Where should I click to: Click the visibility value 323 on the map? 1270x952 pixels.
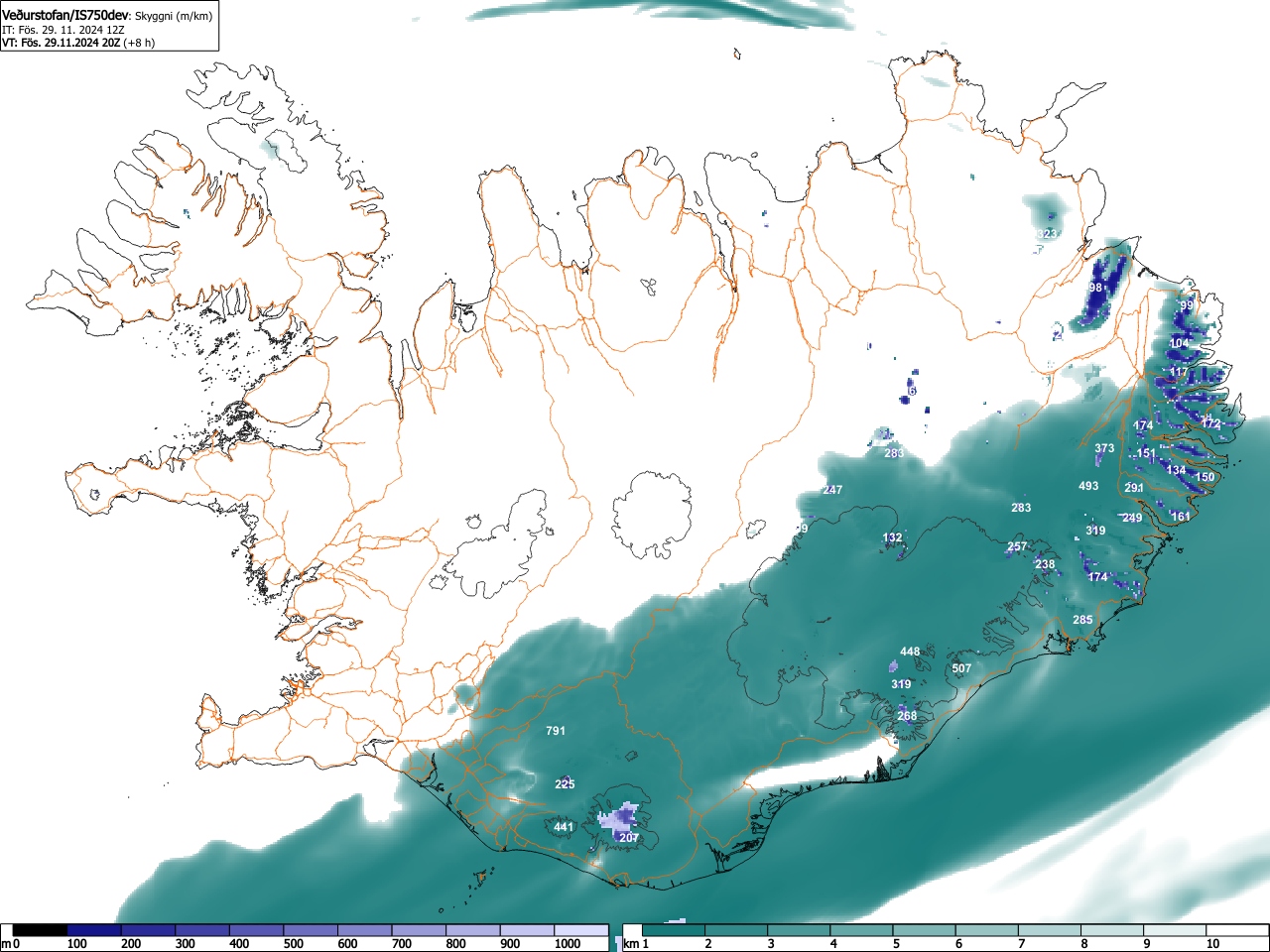click(1047, 234)
